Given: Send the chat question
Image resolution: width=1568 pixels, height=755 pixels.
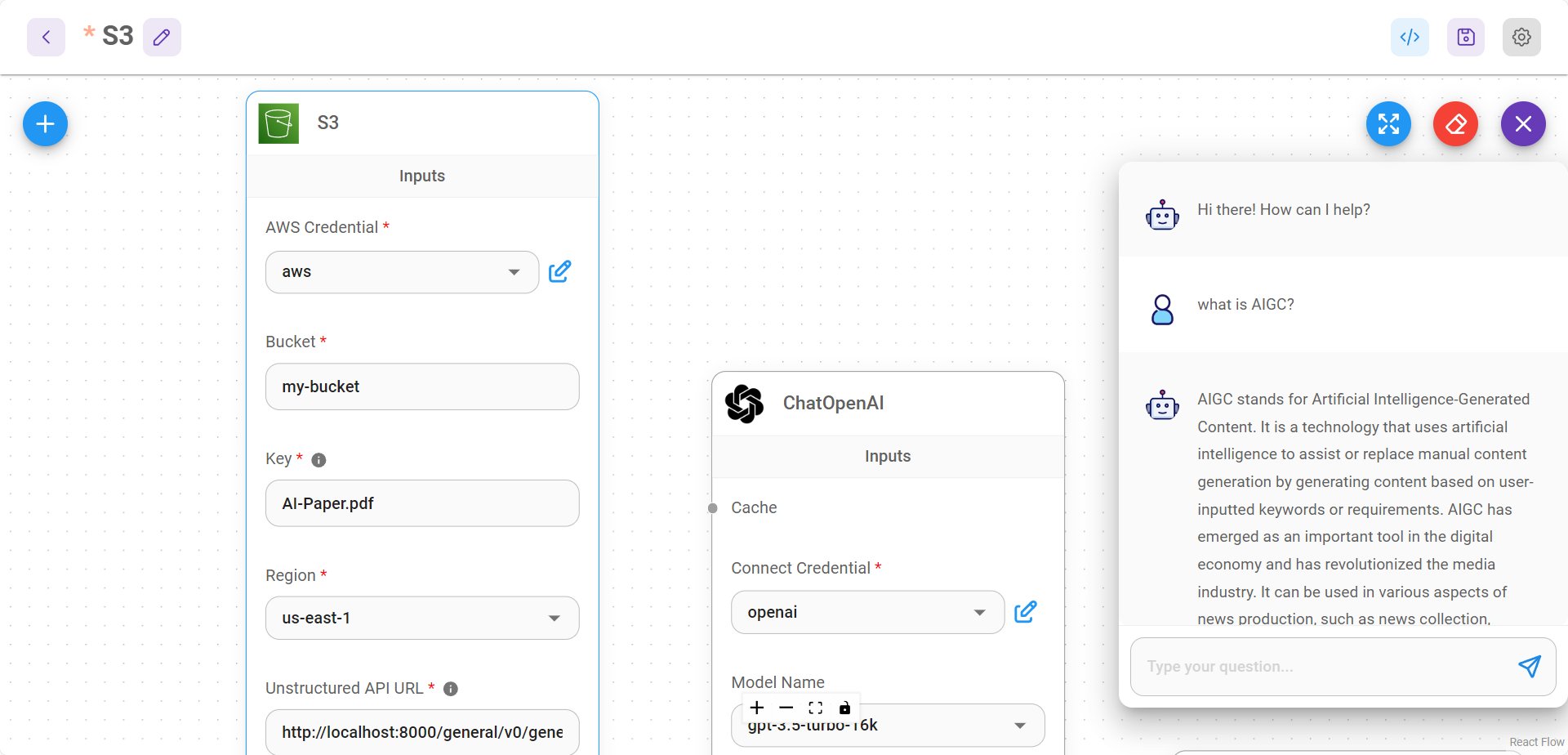Looking at the screenshot, I should pos(1529,666).
